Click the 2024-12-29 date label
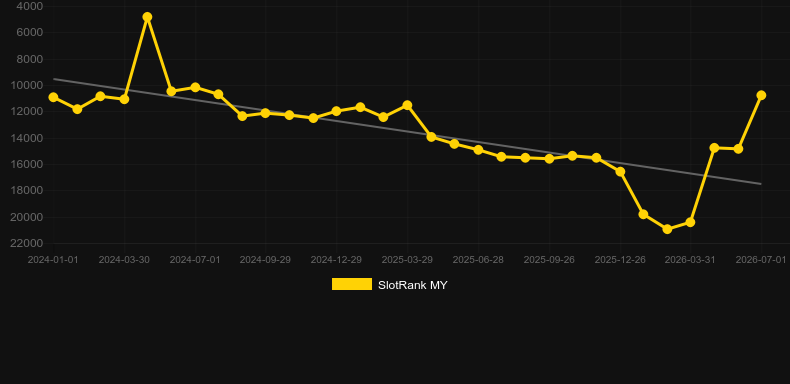Image resolution: width=790 pixels, height=384 pixels. (336, 260)
